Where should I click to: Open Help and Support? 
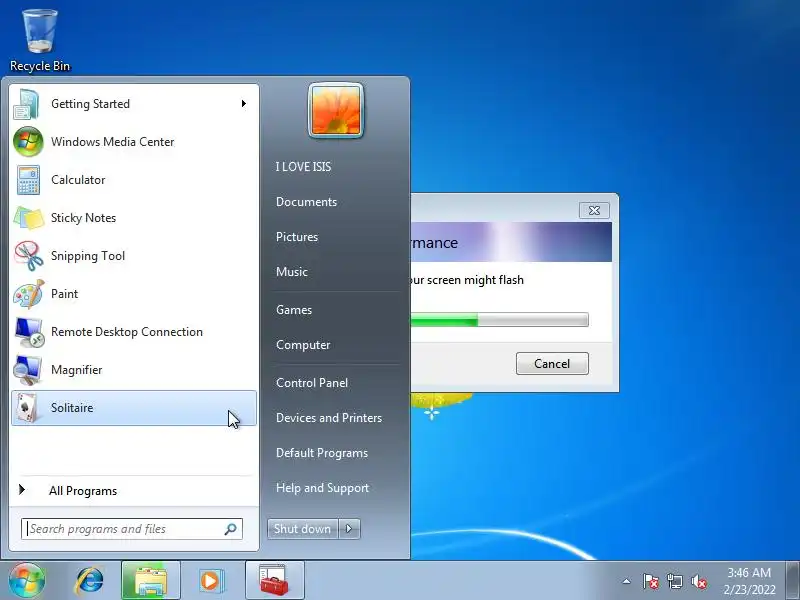322,488
